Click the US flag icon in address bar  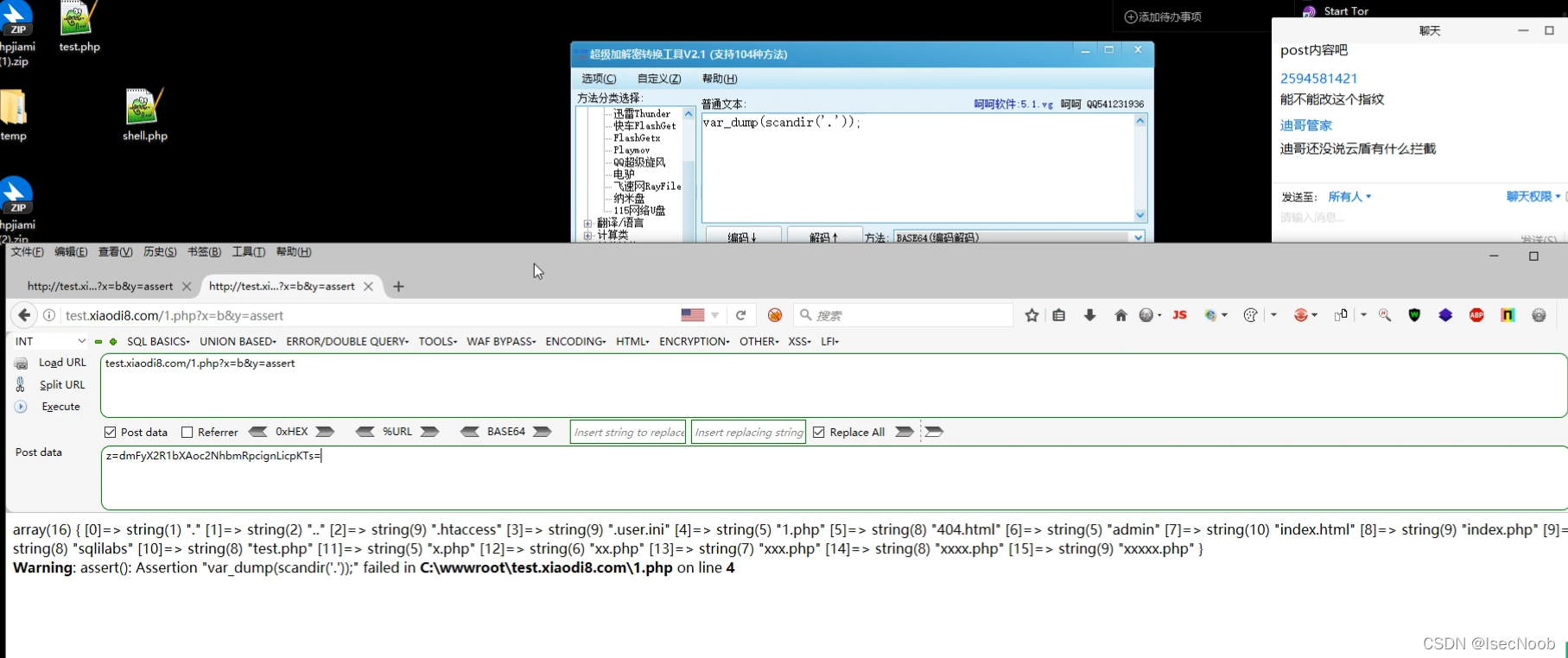coord(693,315)
